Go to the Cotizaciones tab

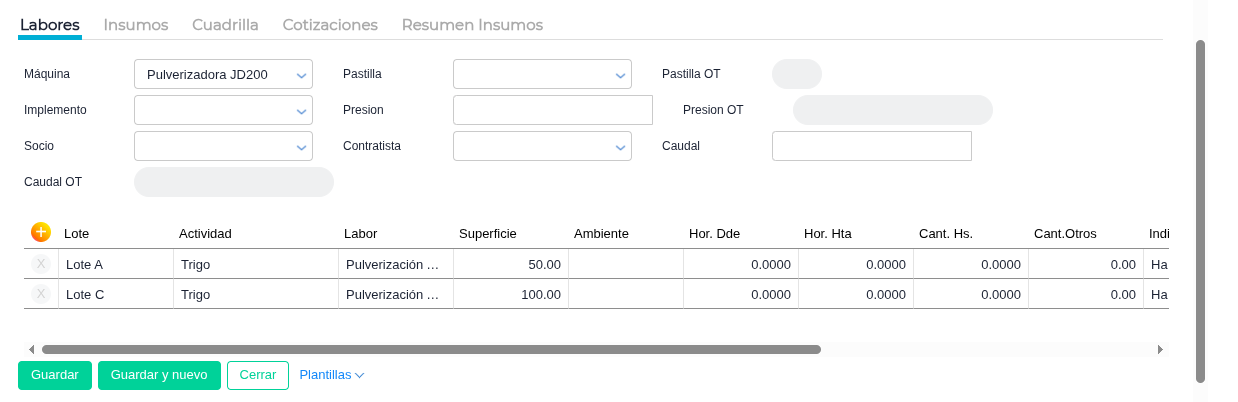coord(330,25)
